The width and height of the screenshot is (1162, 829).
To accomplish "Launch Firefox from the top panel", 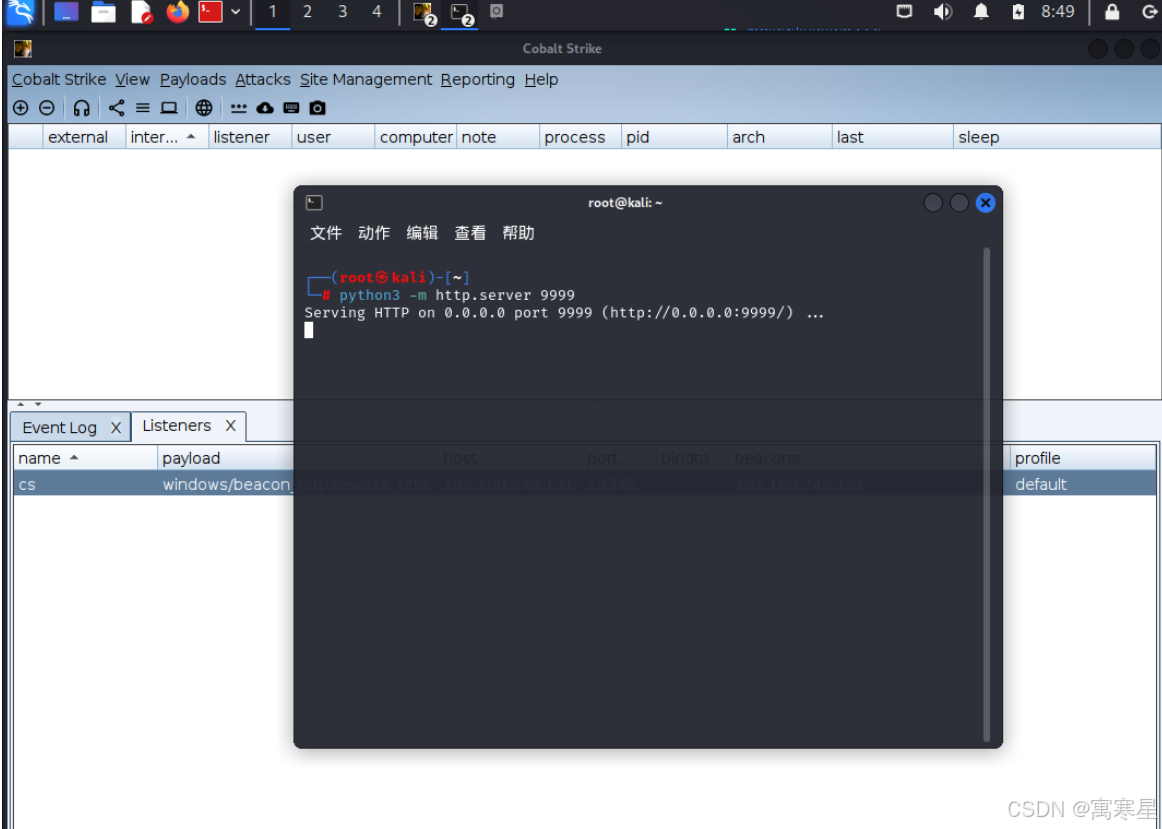I will pyautogui.click(x=177, y=12).
